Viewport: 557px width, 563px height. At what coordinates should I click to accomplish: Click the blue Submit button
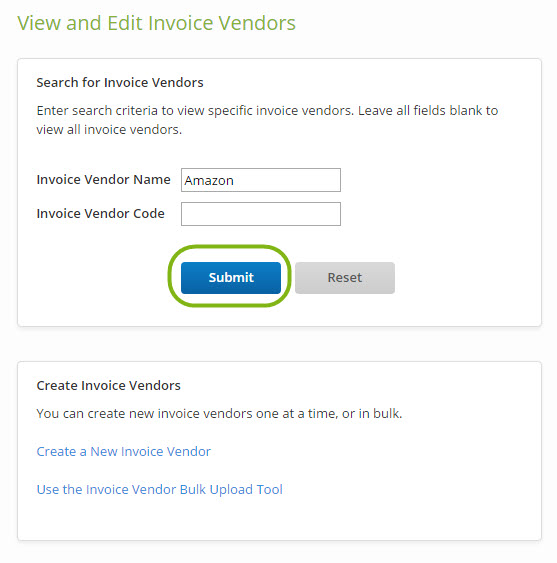[x=231, y=278]
